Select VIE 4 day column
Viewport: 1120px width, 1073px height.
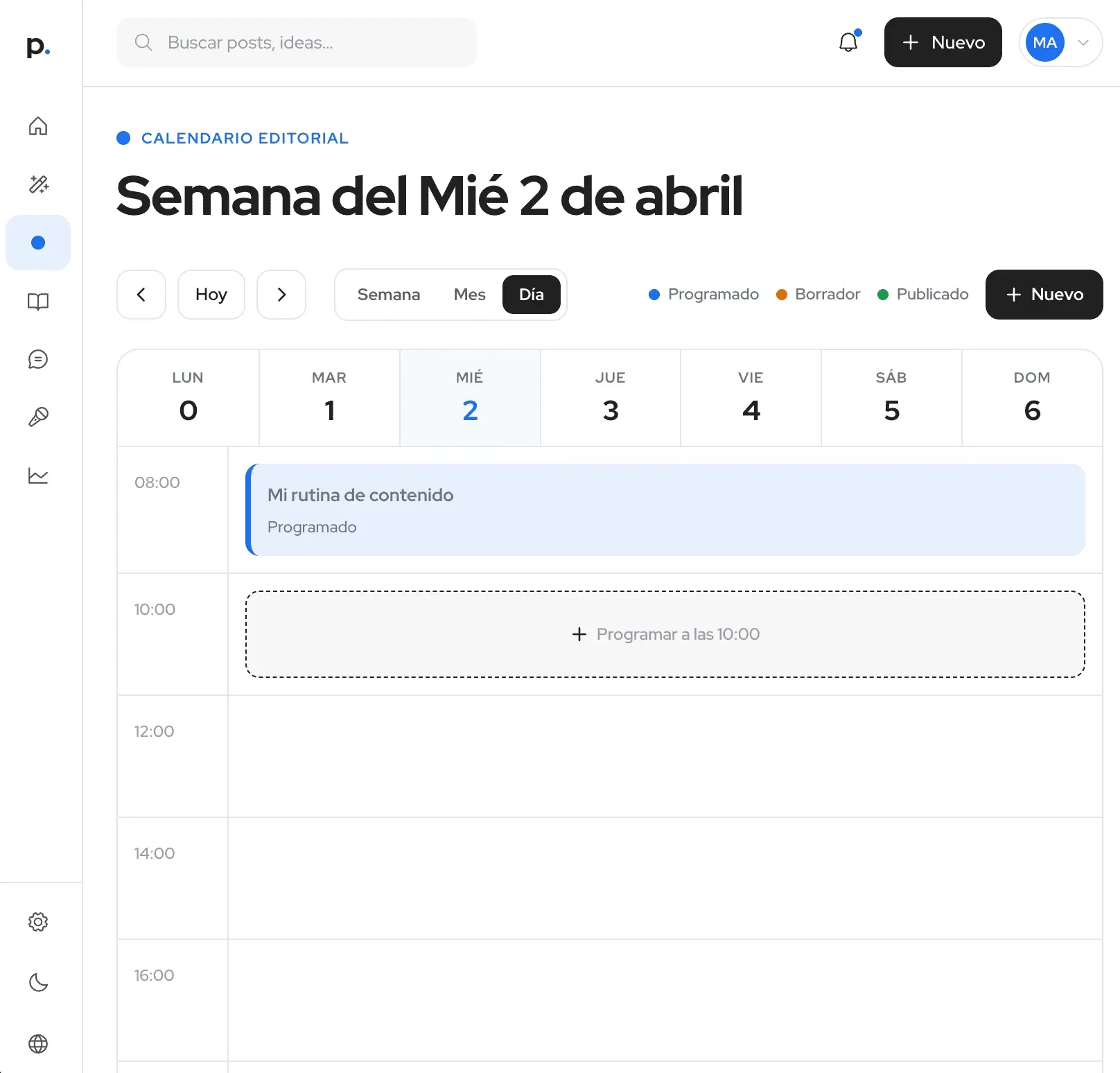[751, 398]
